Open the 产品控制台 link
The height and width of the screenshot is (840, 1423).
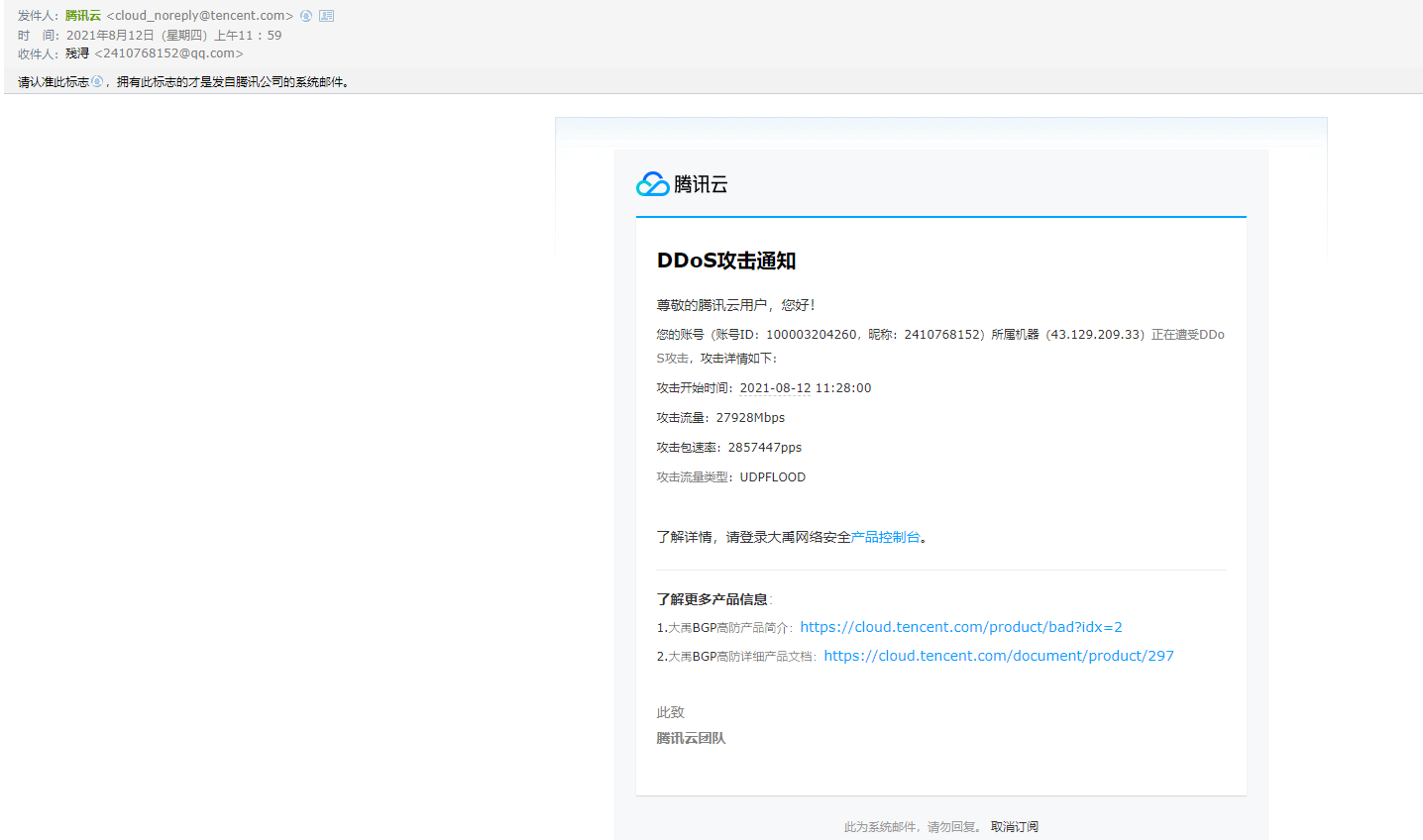[x=885, y=537]
